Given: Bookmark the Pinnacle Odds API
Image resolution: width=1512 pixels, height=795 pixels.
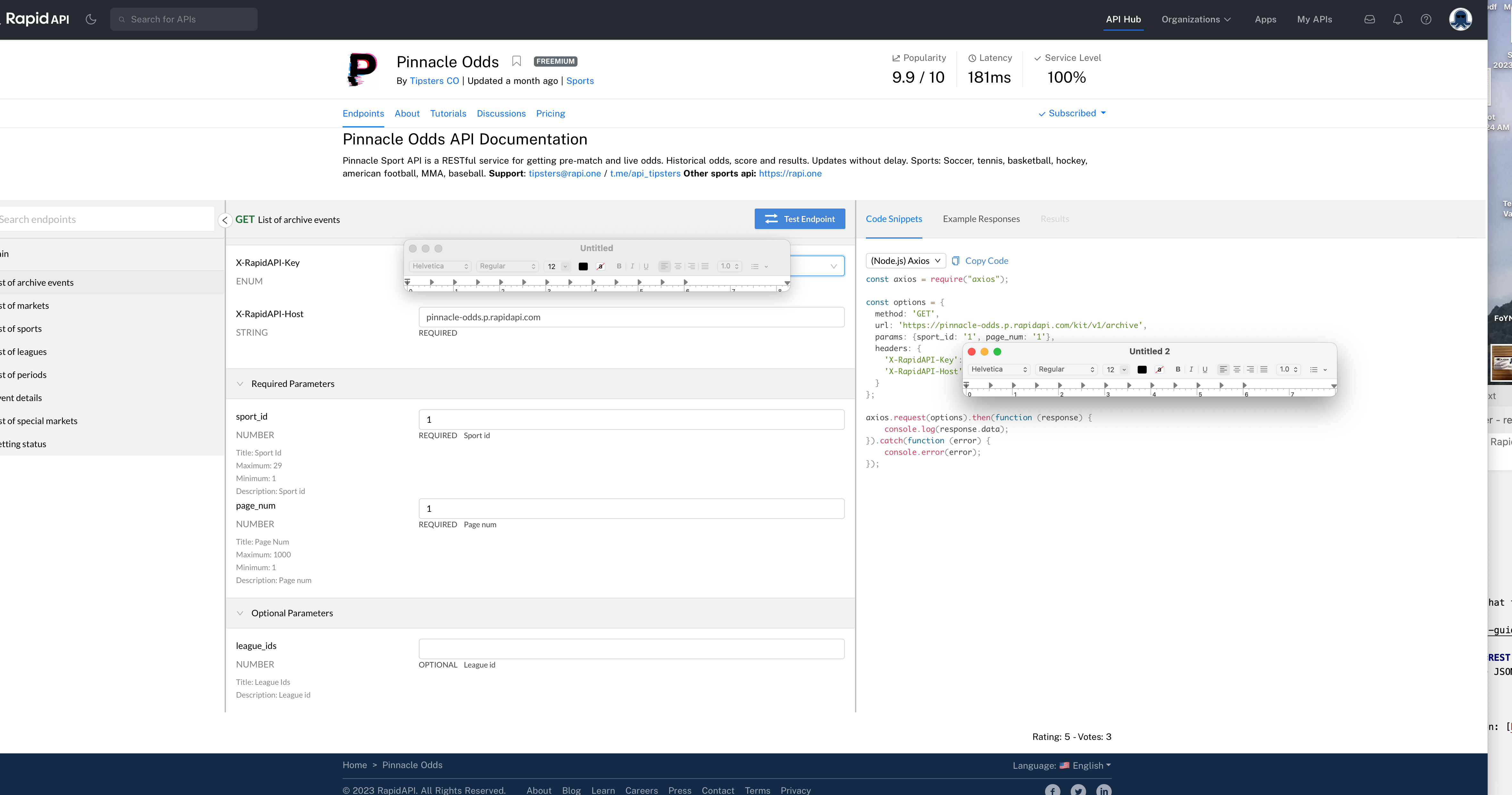Looking at the screenshot, I should pos(517,61).
